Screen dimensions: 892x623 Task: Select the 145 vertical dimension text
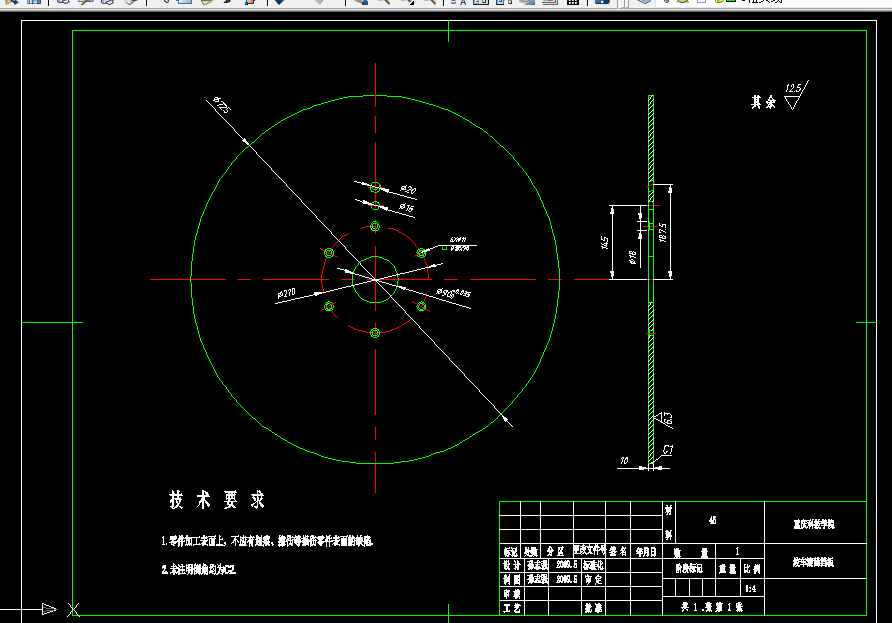[x=605, y=242]
